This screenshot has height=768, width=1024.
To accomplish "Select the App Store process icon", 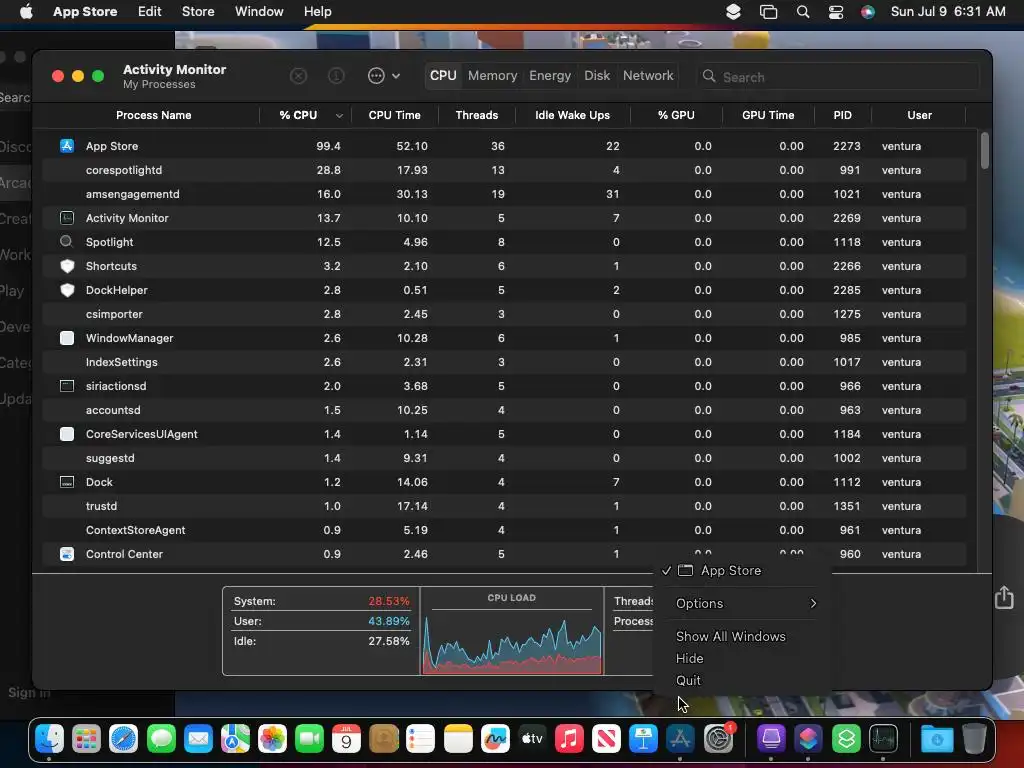I will point(67,146).
